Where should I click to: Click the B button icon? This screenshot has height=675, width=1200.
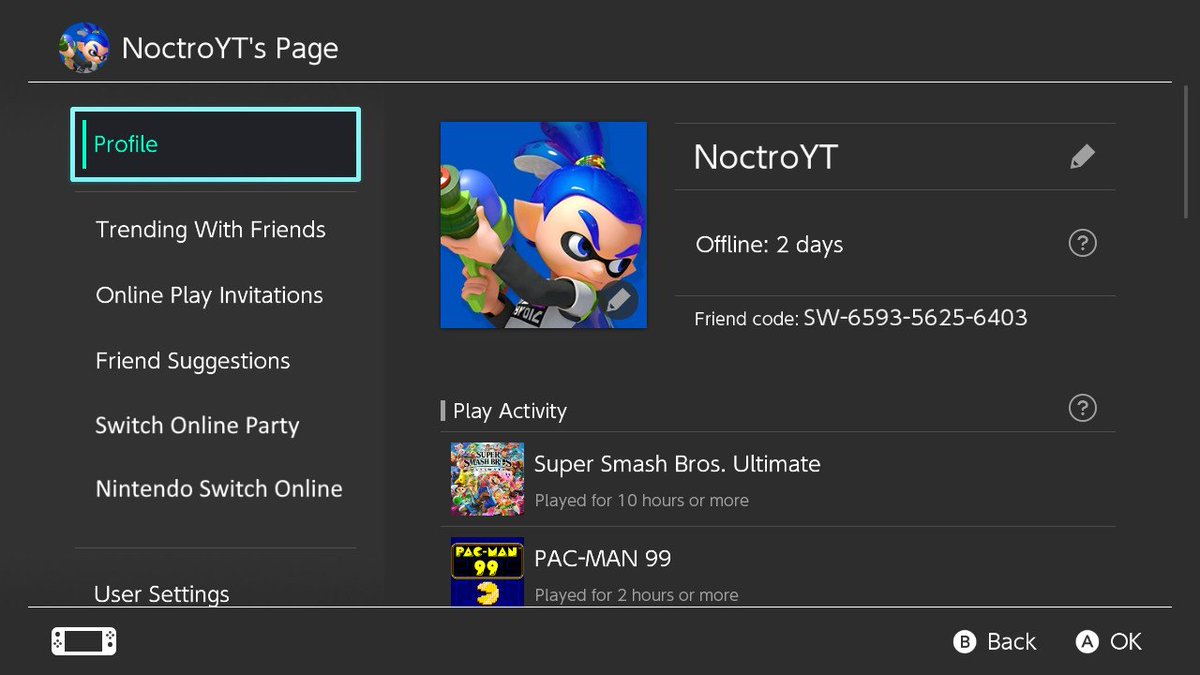point(964,642)
